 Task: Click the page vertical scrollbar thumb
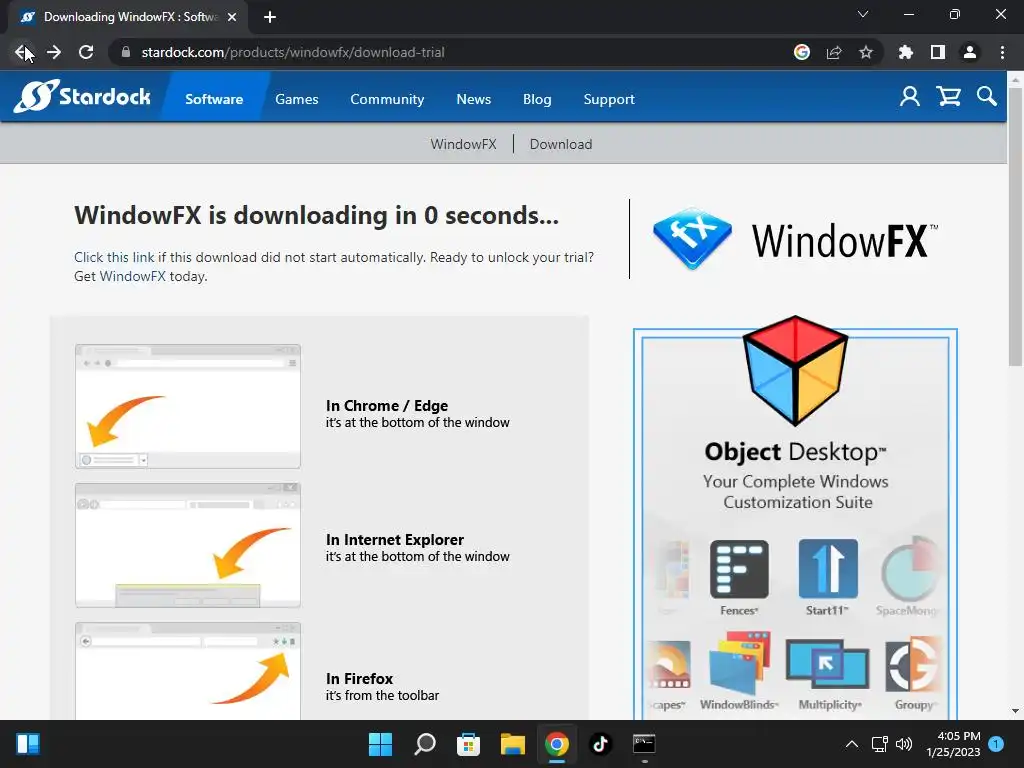[1015, 225]
